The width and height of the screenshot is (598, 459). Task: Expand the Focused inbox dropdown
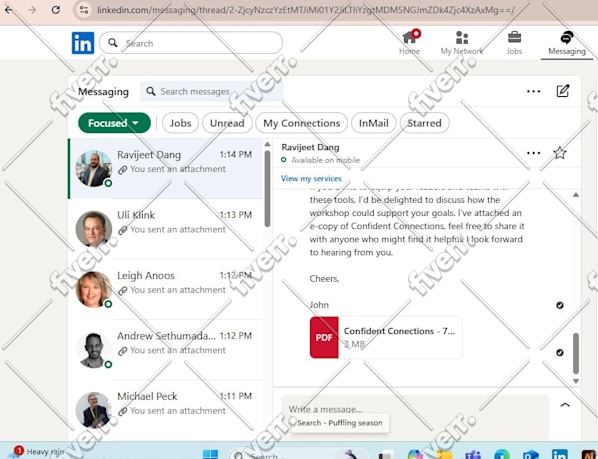tap(114, 123)
